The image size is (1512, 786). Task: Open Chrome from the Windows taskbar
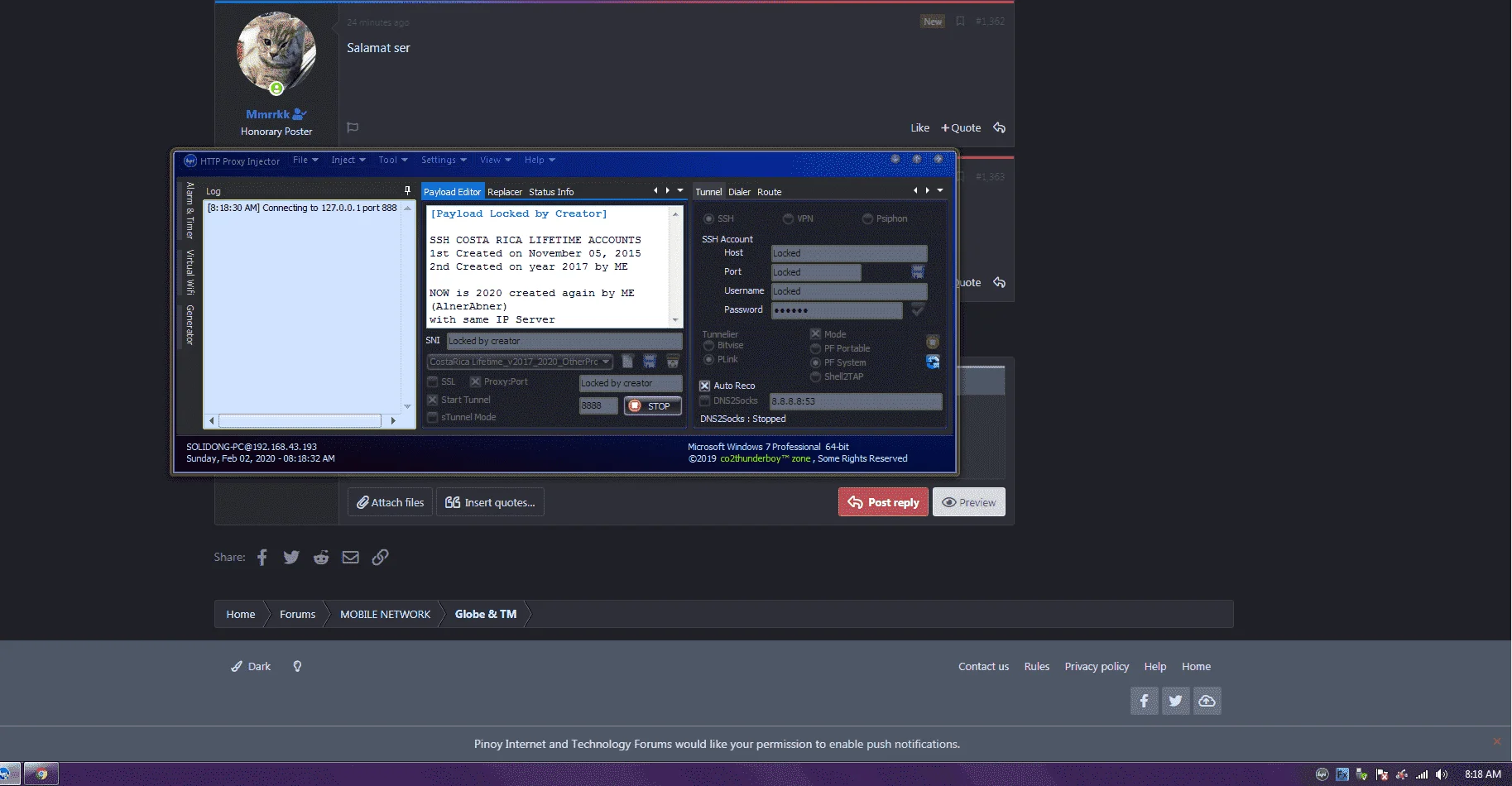[x=41, y=774]
